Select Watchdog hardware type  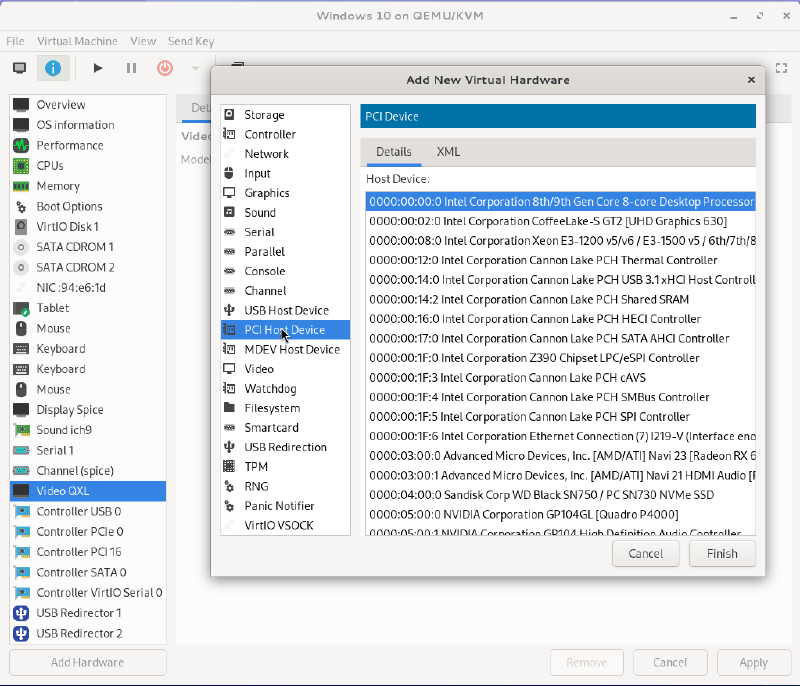285,389
